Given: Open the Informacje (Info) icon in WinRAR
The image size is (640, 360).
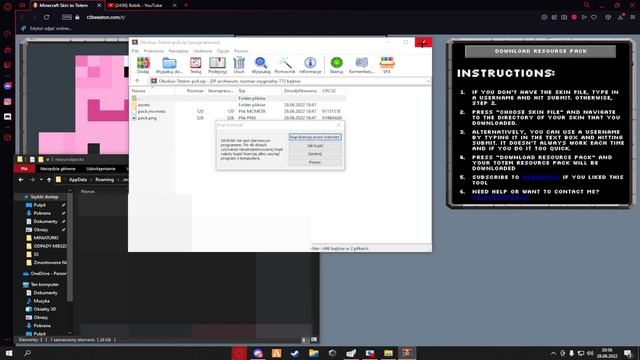Looking at the screenshot, I should 310,65.
